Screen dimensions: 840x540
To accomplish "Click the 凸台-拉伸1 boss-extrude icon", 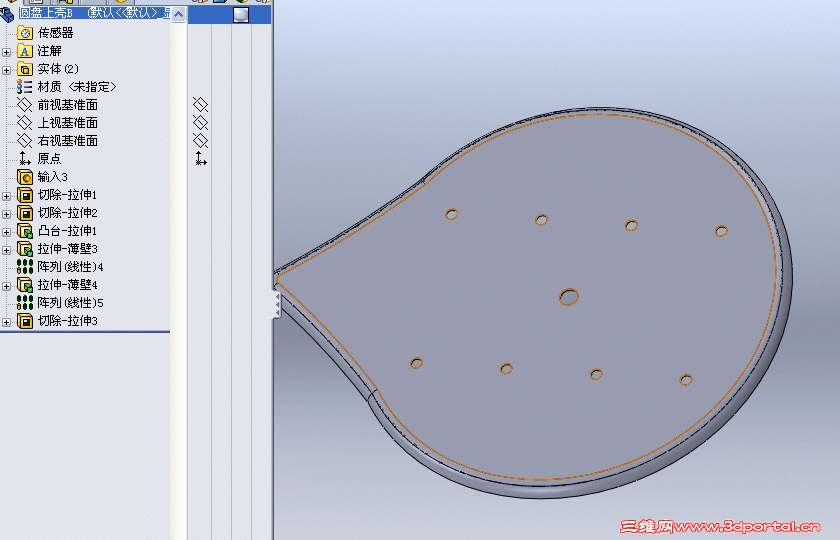I will point(25,231).
